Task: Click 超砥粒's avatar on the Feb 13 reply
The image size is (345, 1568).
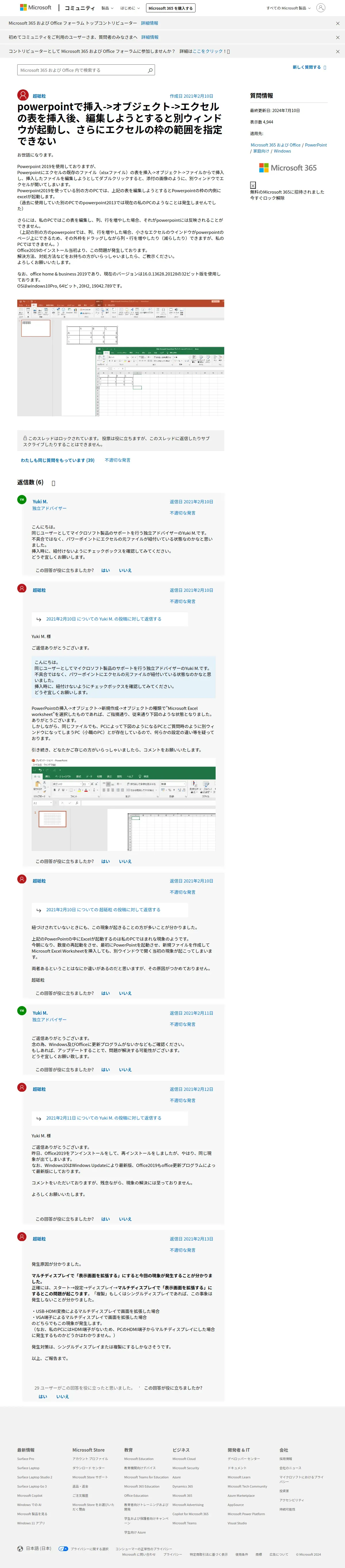Action: coord(22,1236)
